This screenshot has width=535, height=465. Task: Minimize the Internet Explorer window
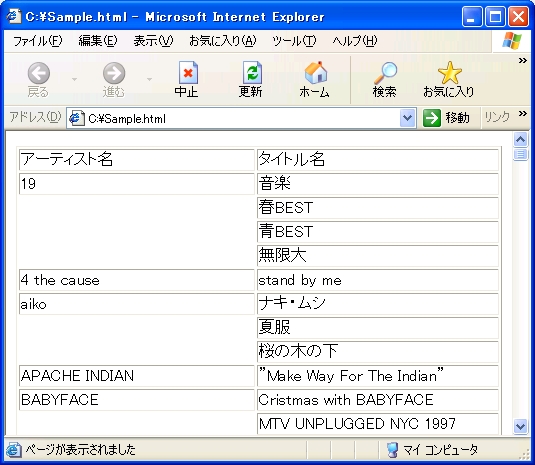(x=472, y=16)
